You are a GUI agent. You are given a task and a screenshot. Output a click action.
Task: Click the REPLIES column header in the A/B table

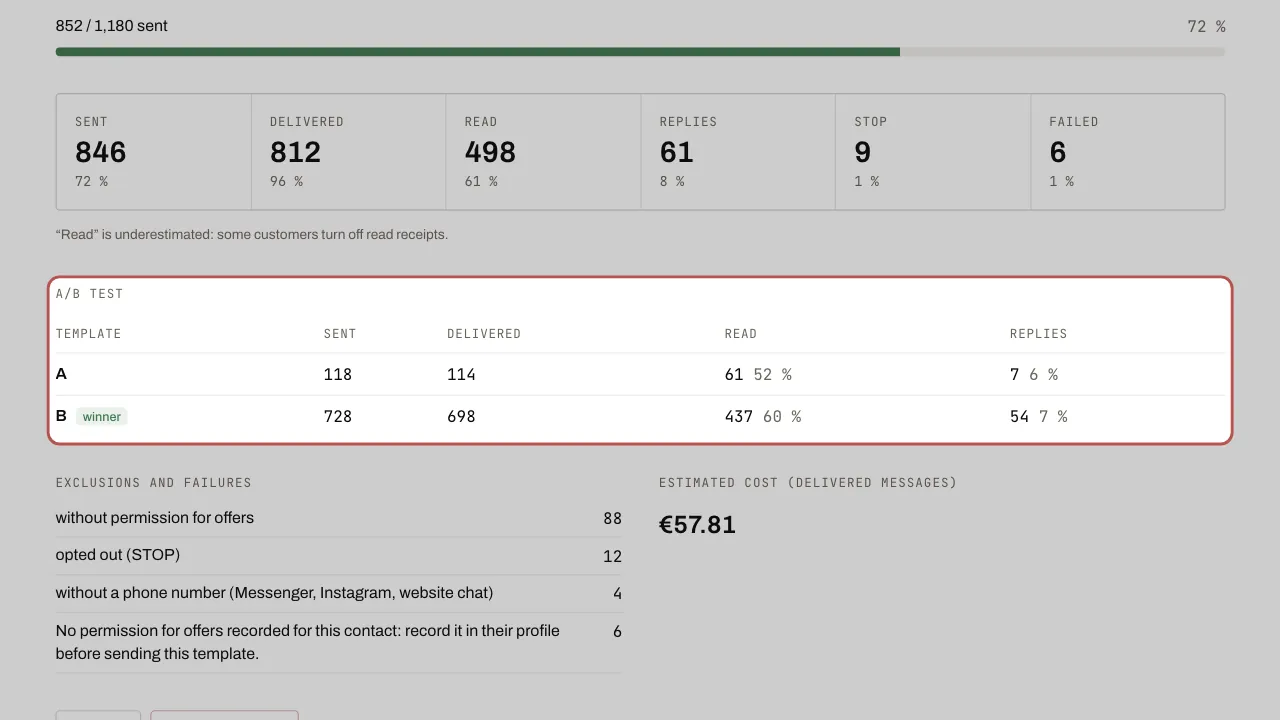pos(1039,334)
